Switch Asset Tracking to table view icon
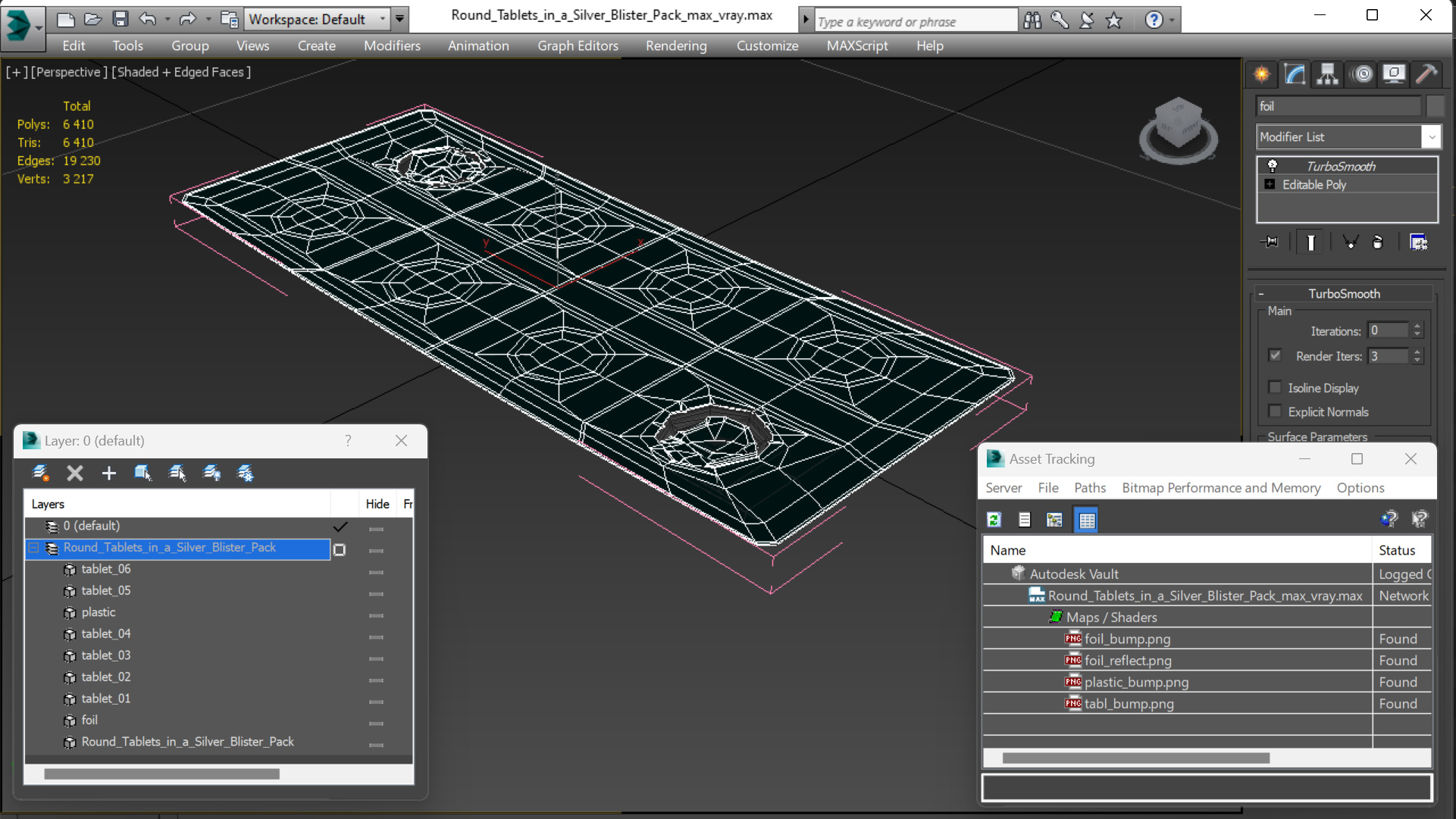Viewport: 1456px width, 819px height. (1086, 520)
